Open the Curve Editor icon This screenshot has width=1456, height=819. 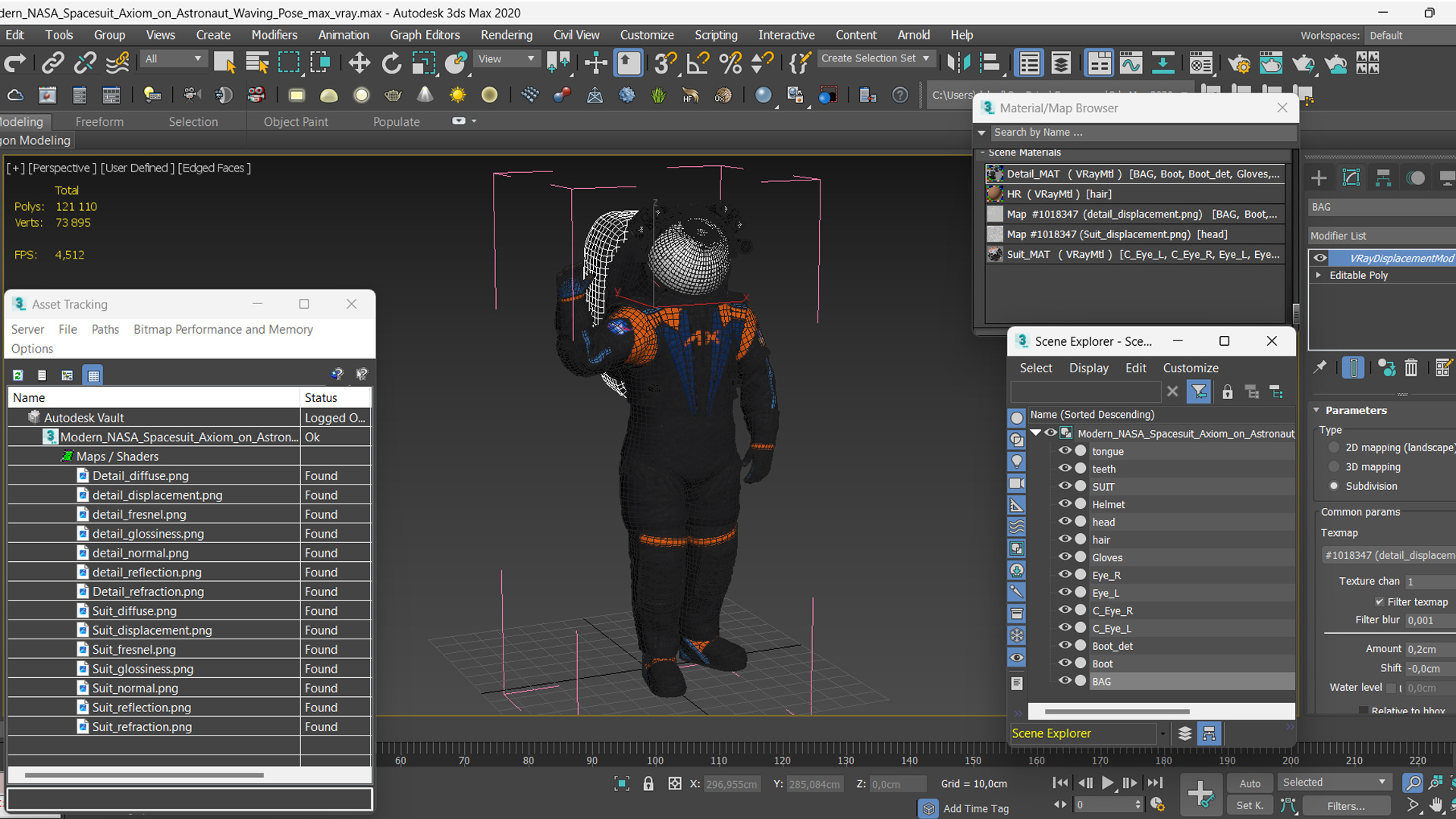[x=1130, y=63]
